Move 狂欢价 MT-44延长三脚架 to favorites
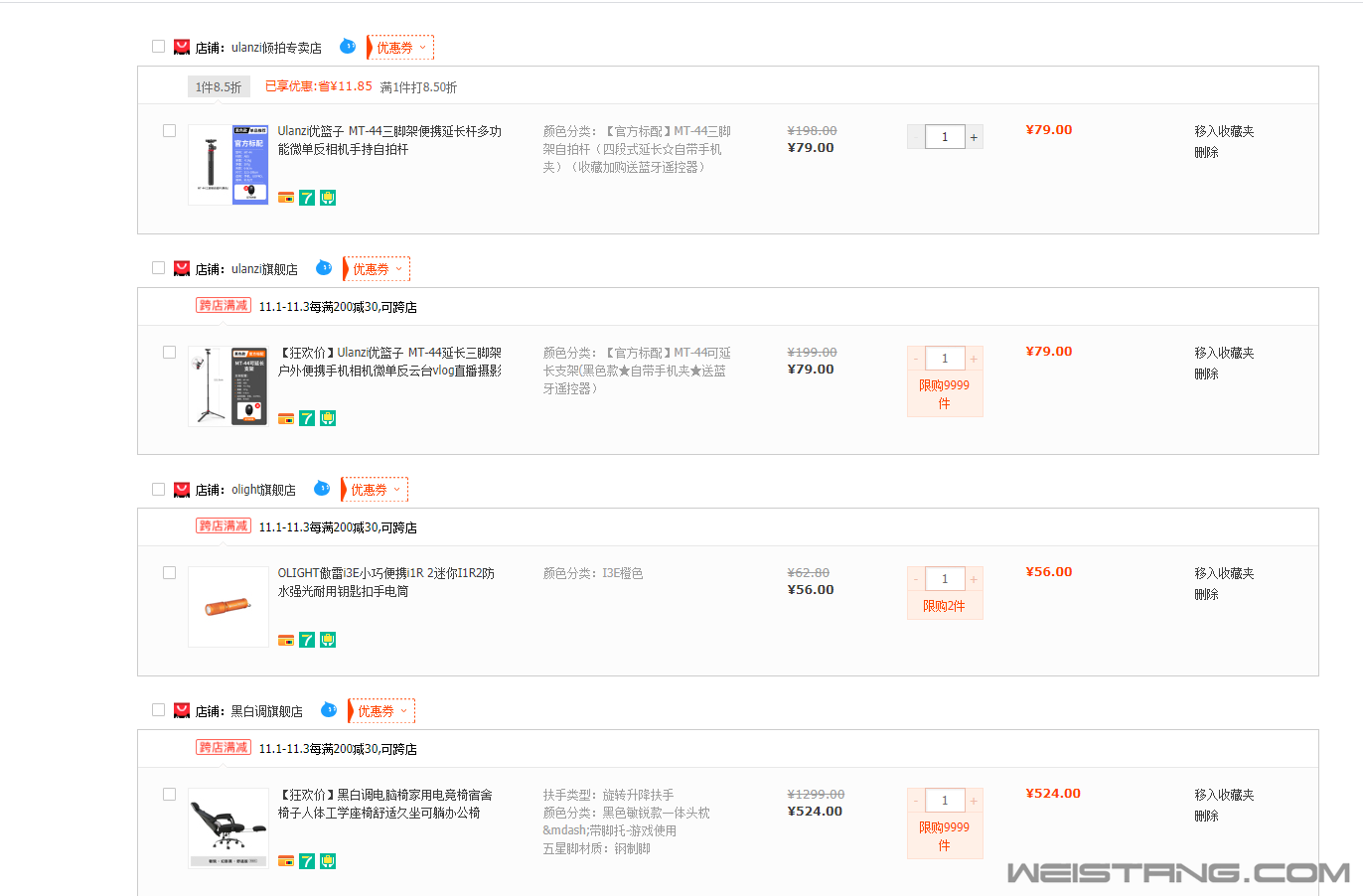This screenshot has height=896, width=1363. 1224,353
